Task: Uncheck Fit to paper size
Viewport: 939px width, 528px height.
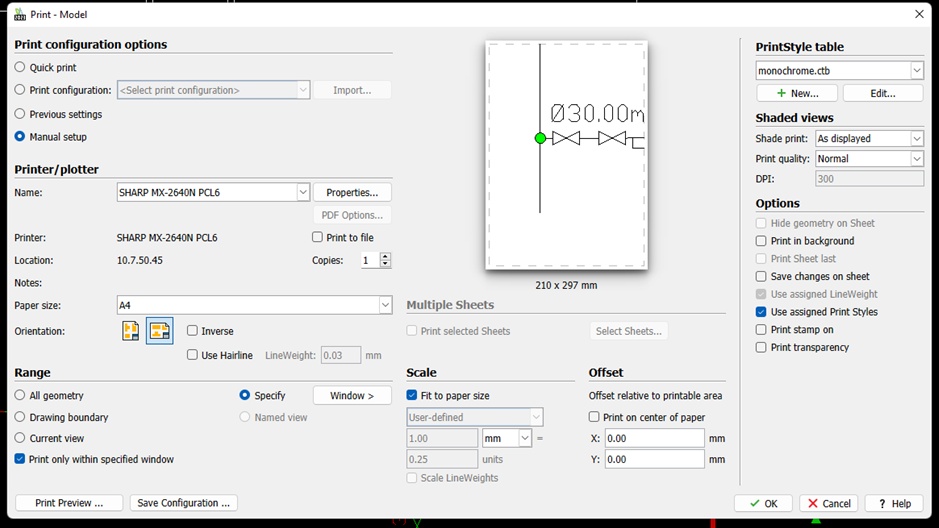Action: click(x=411, y=395)
